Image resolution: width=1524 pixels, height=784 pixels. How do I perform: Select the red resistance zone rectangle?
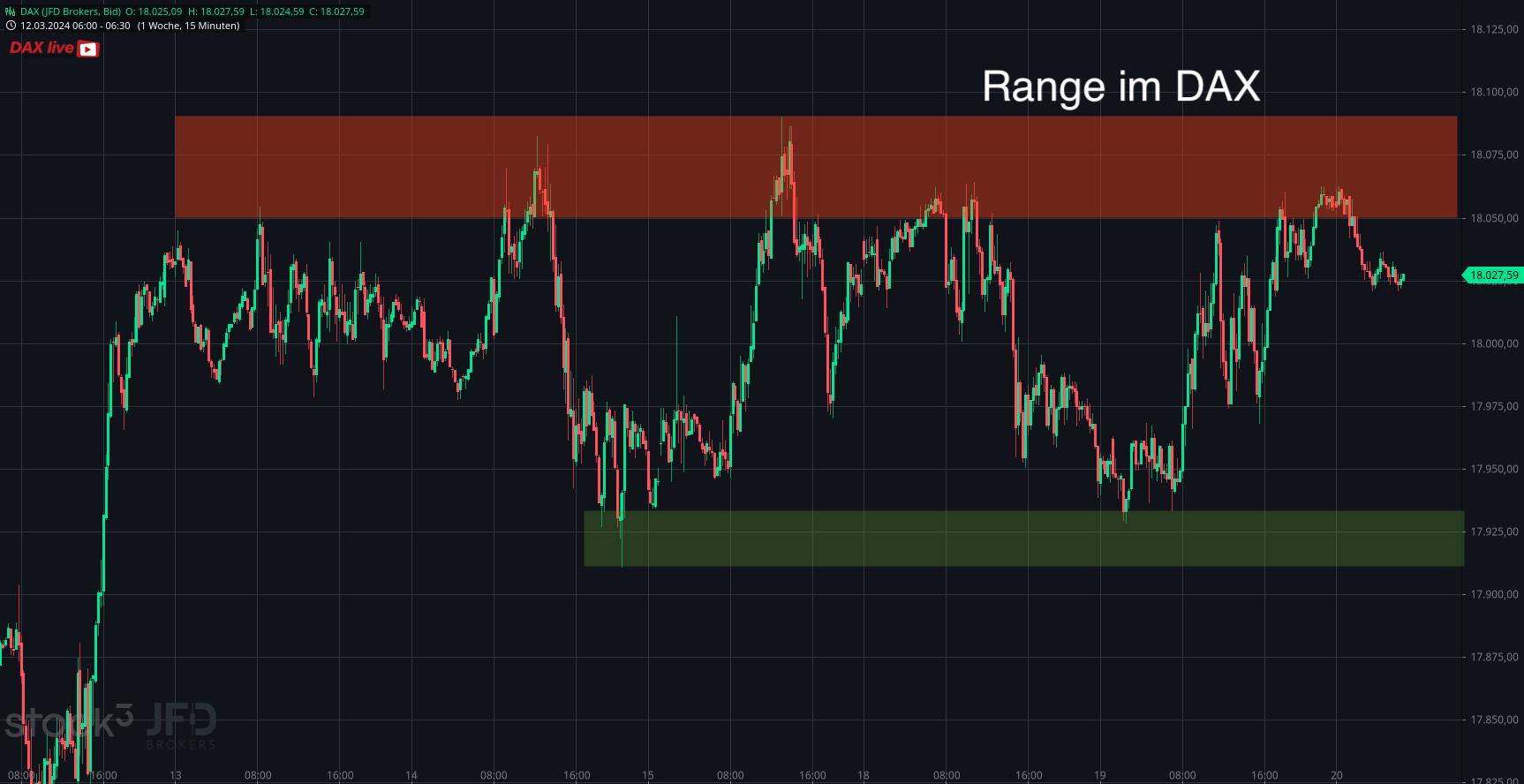click(815, 167)
